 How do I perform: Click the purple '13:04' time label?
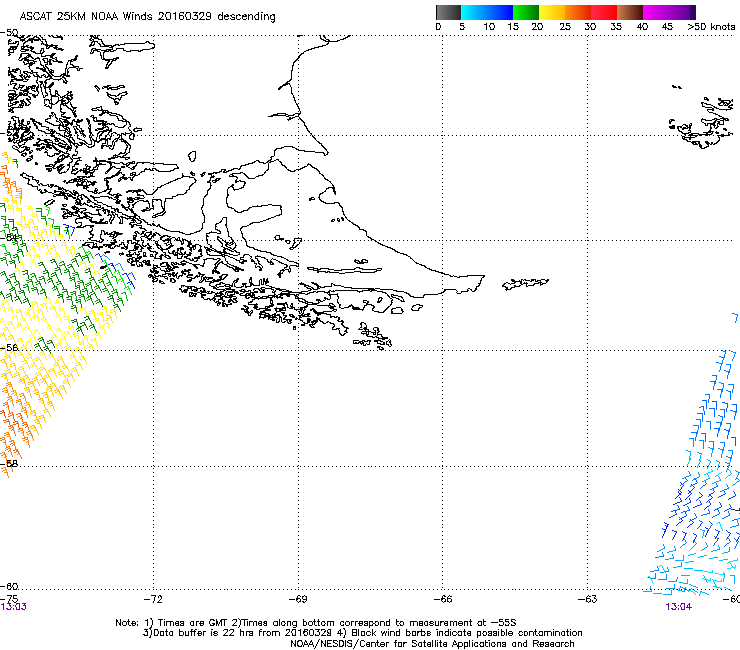679,607
